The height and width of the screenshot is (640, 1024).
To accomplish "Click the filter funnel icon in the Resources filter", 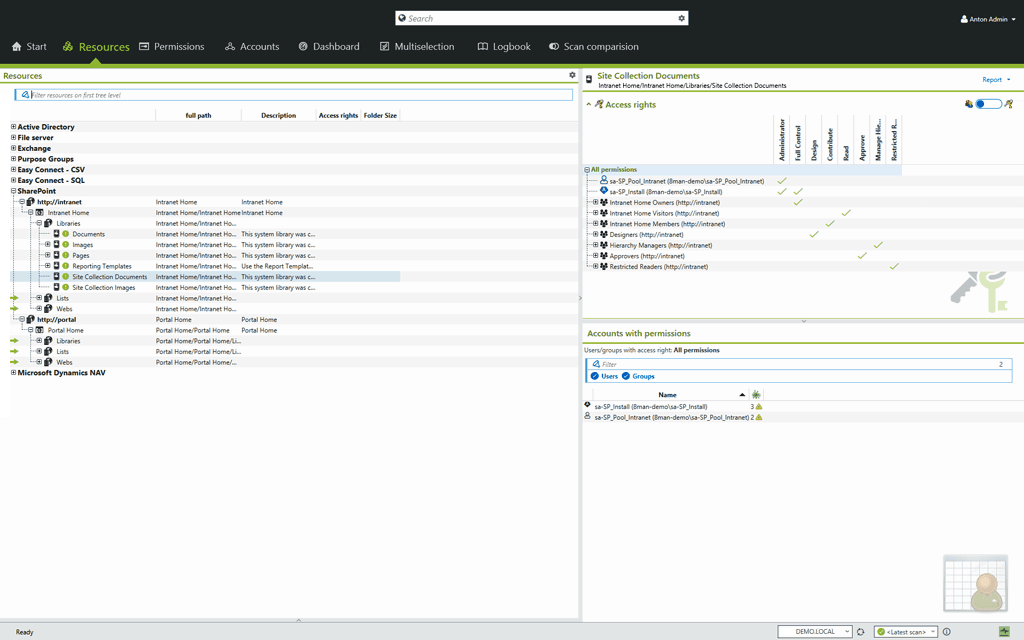I will point(25,95).
